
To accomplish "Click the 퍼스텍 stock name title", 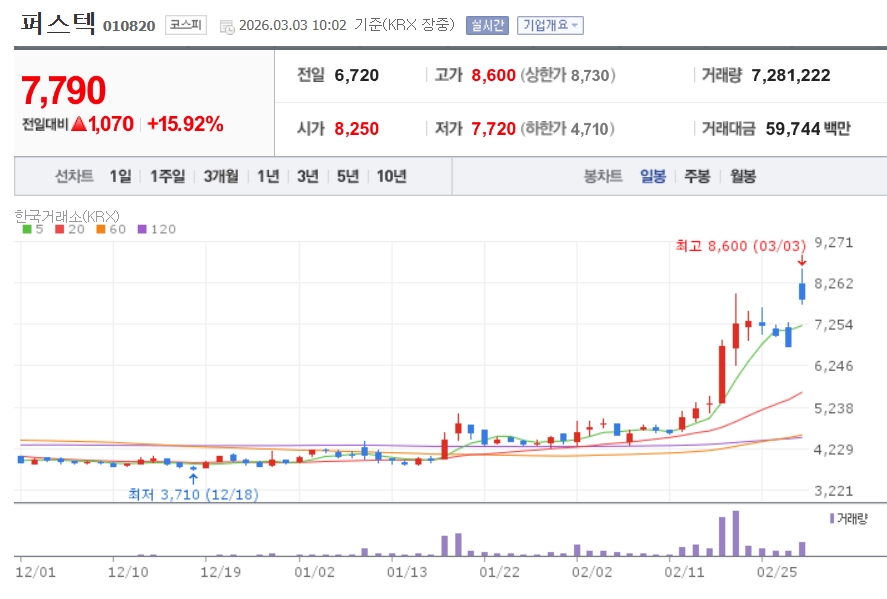I will (58, 23).
